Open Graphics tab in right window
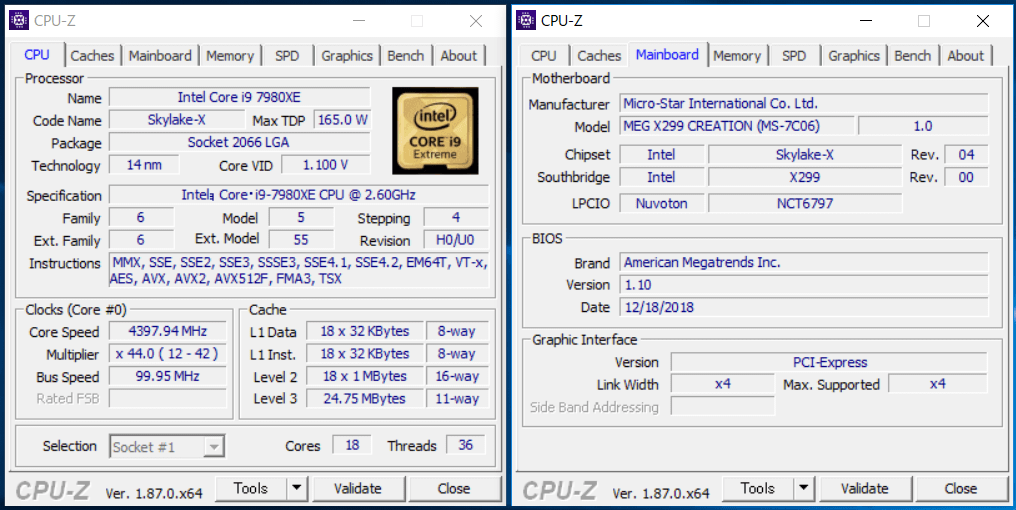1016x510 pixels. click(853, 56)
